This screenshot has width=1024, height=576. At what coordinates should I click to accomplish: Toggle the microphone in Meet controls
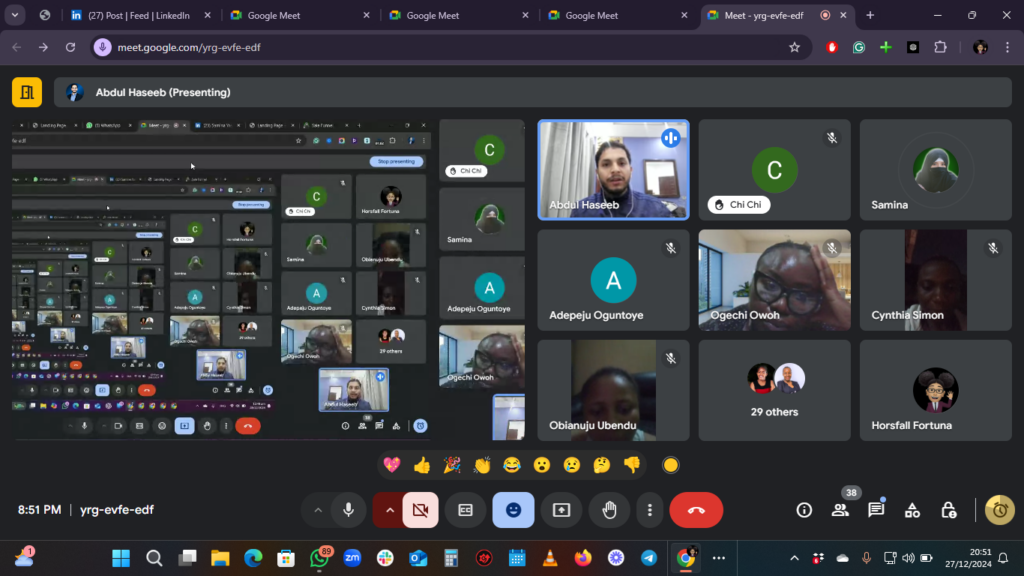coord(348,510)
